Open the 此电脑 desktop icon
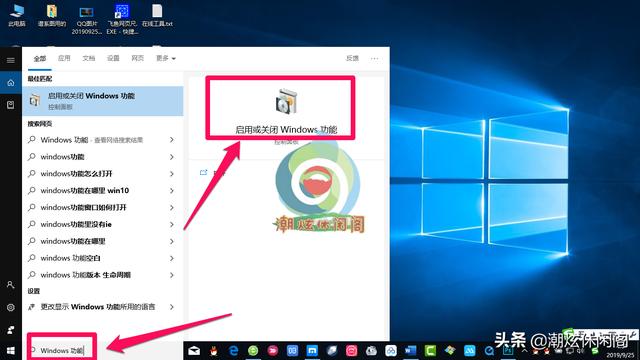 17,15
